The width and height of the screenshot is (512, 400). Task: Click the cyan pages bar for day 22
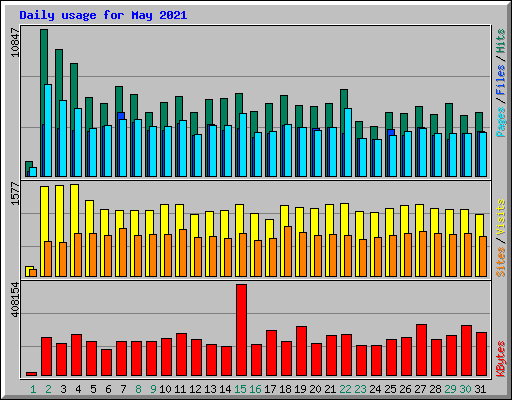(348, 142)
